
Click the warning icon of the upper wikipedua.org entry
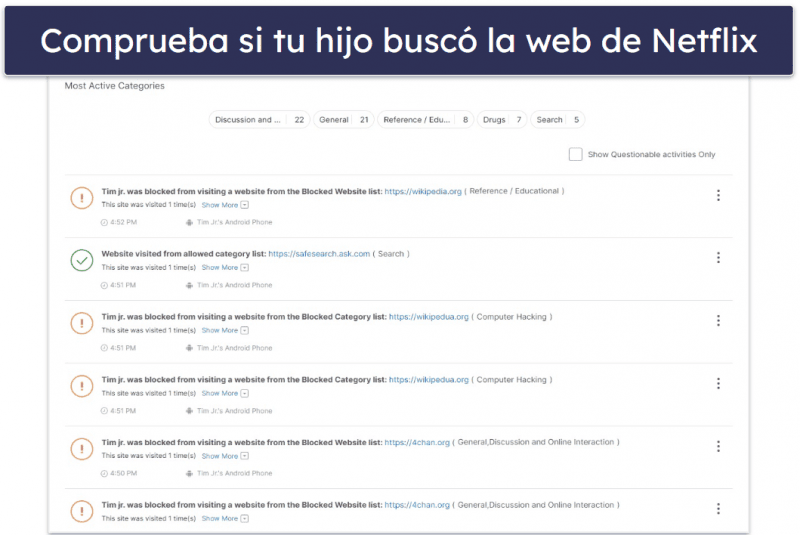82,323
